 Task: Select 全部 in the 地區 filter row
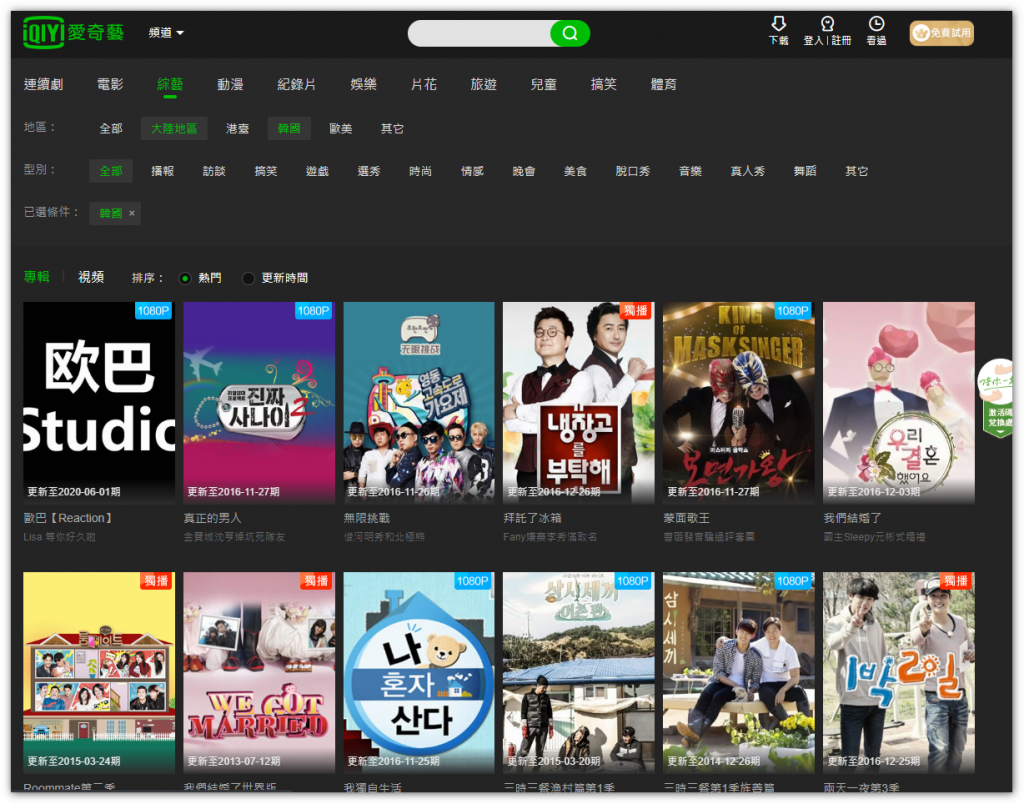(x=111, y=129)
